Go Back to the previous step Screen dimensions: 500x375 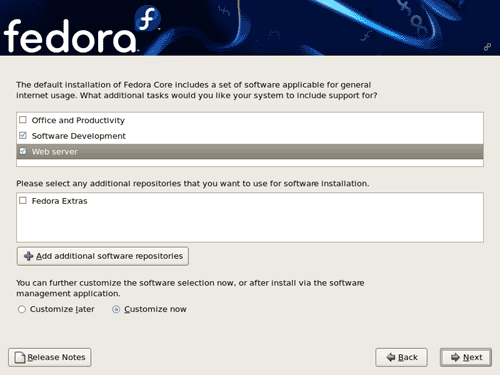401,357
